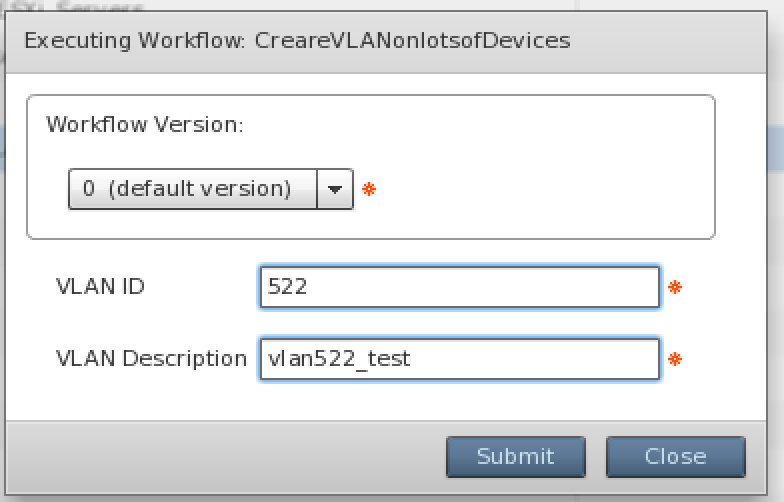Click the empty footer bar left of Submit
The height and width of the screenshot is (502, 784).
pos(225,456)
